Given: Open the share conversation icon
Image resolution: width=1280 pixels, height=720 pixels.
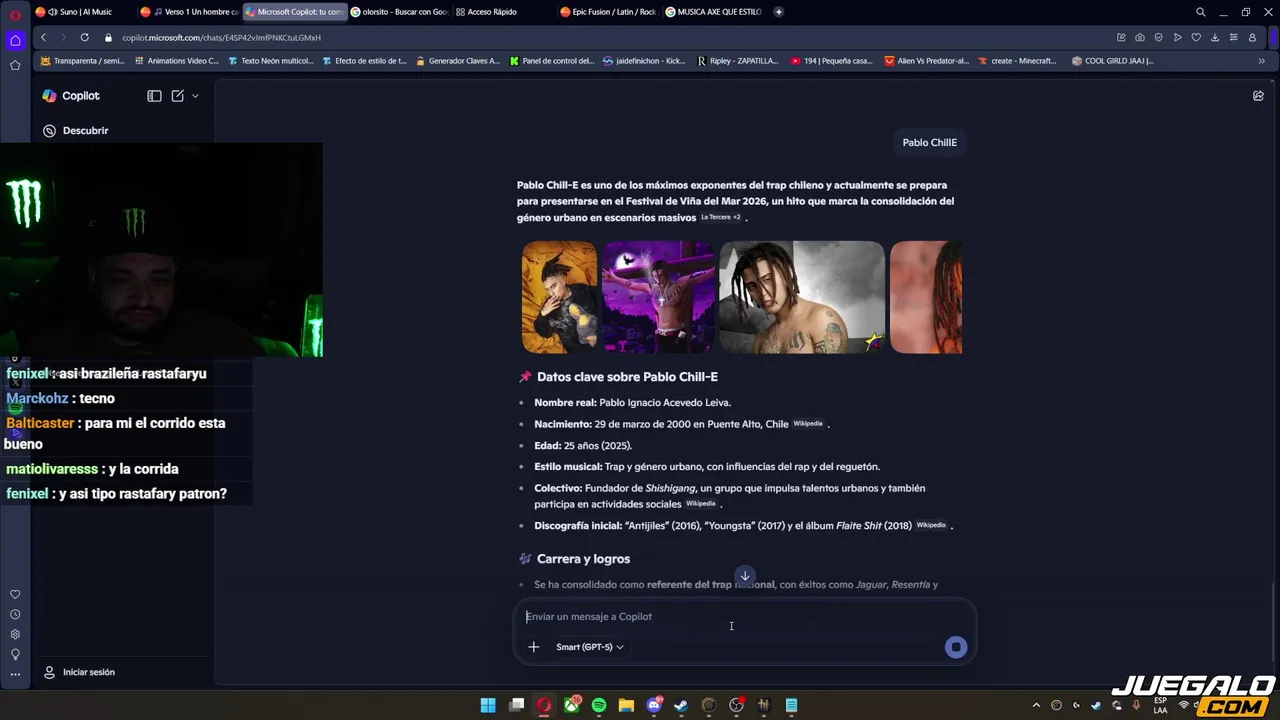Looking at the screenshot, I should [x=1258, y=96].
